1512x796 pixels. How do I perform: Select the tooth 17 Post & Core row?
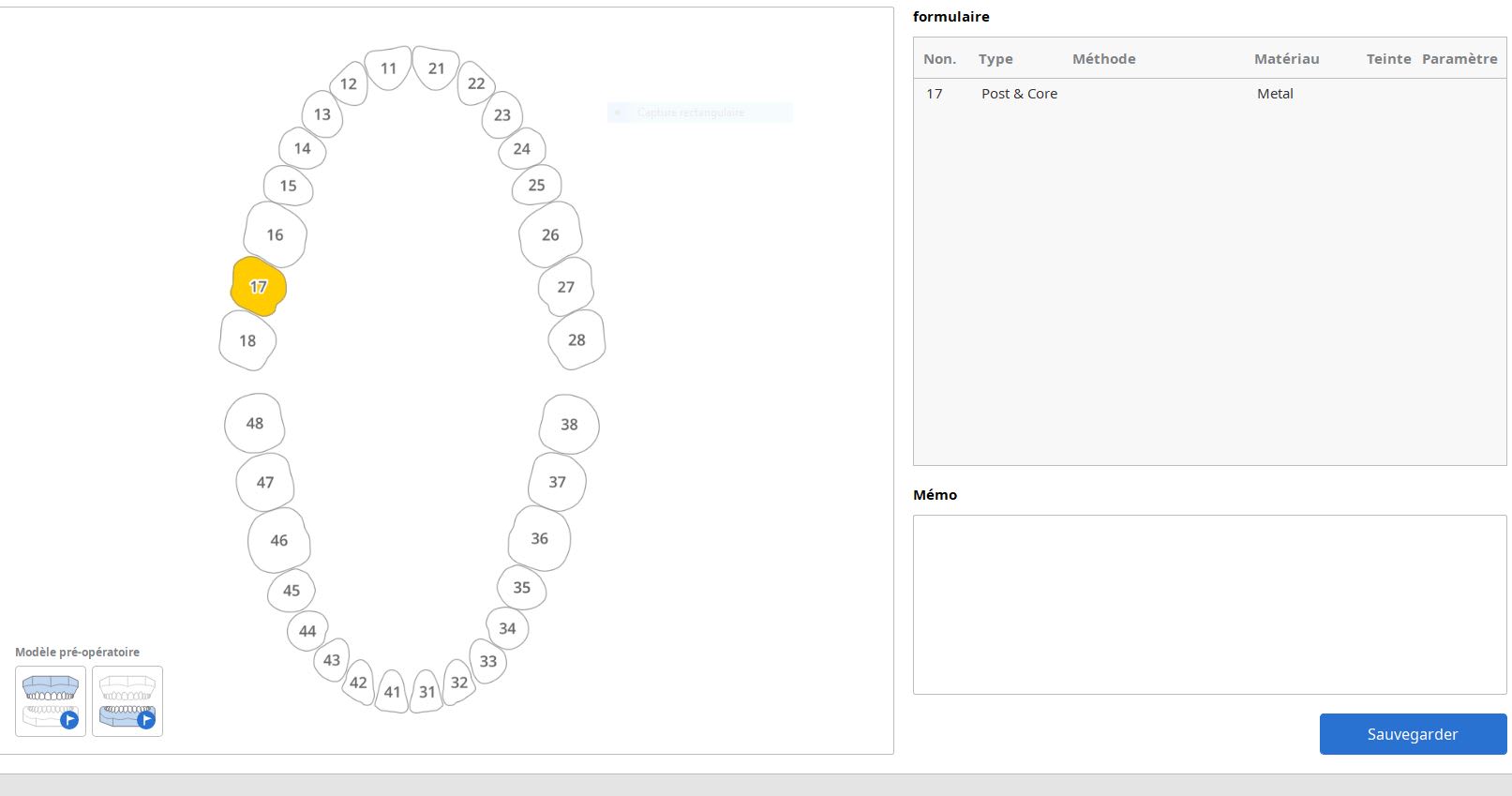[x=1019, y=94]
